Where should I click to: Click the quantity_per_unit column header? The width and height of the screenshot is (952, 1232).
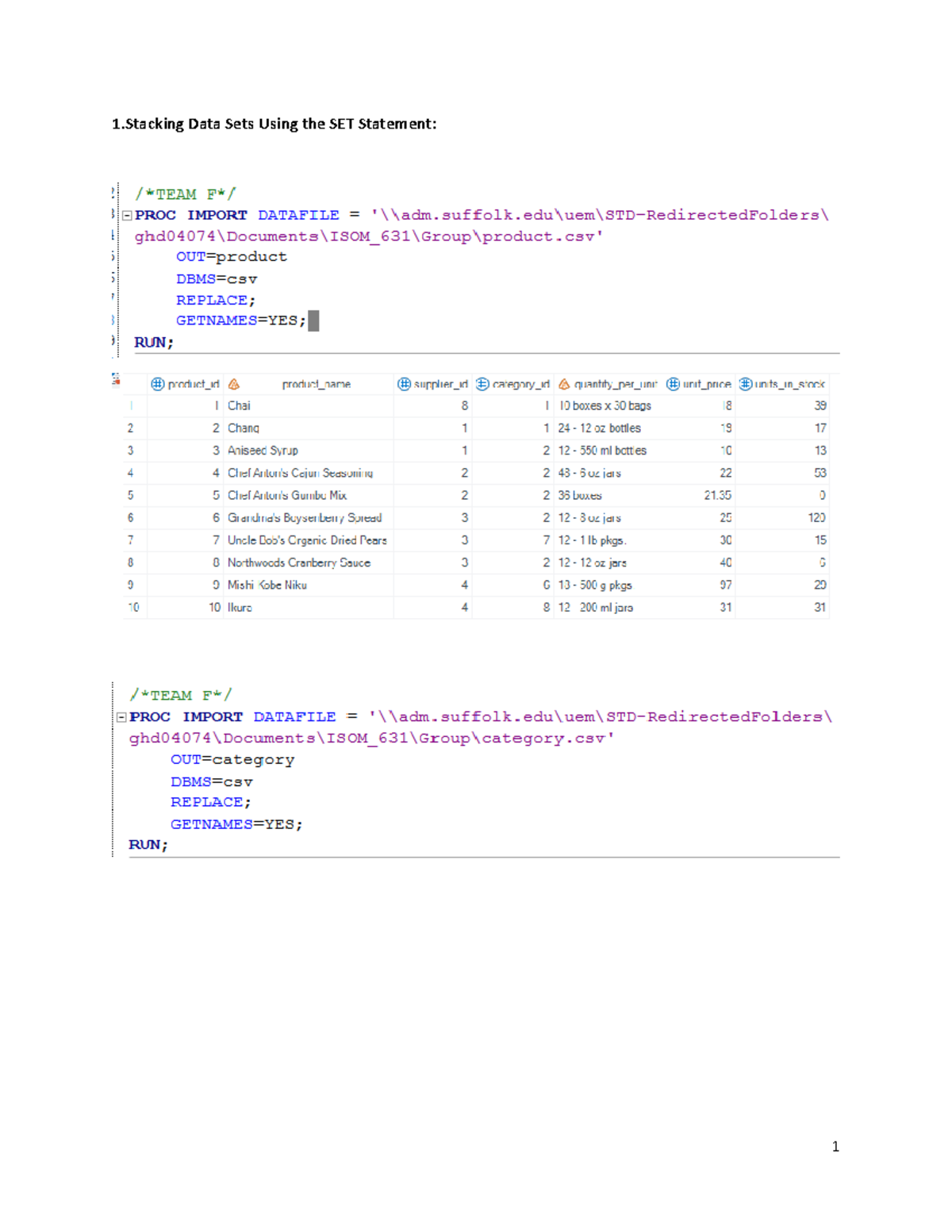608,383
